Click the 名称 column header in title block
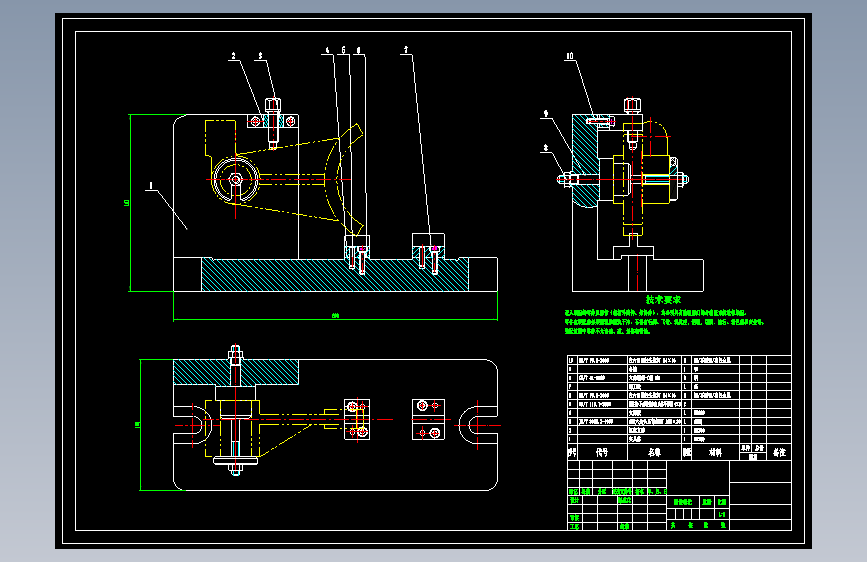 pyautogui.click(x=655, y=452)
